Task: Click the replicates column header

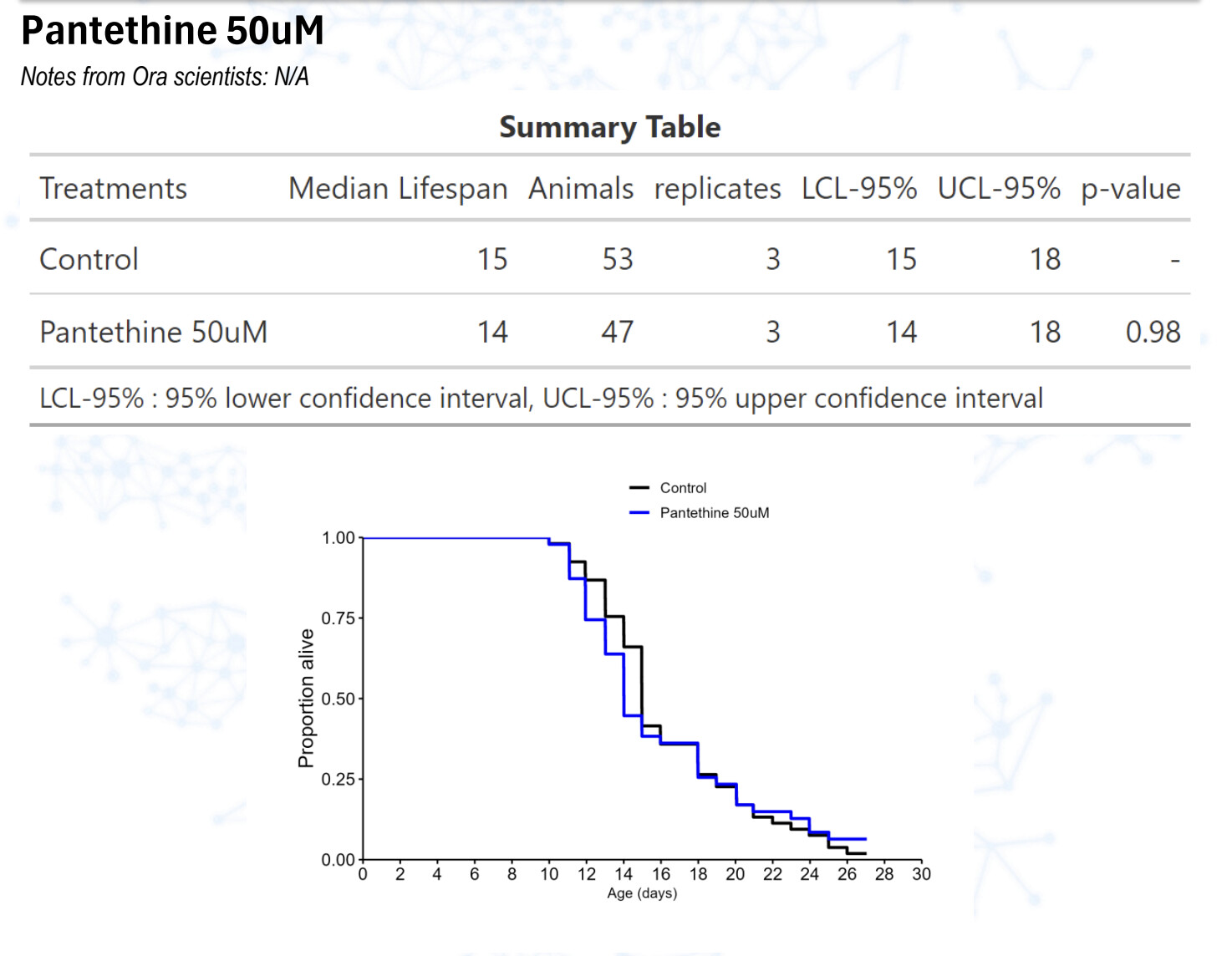Action: 717,189
